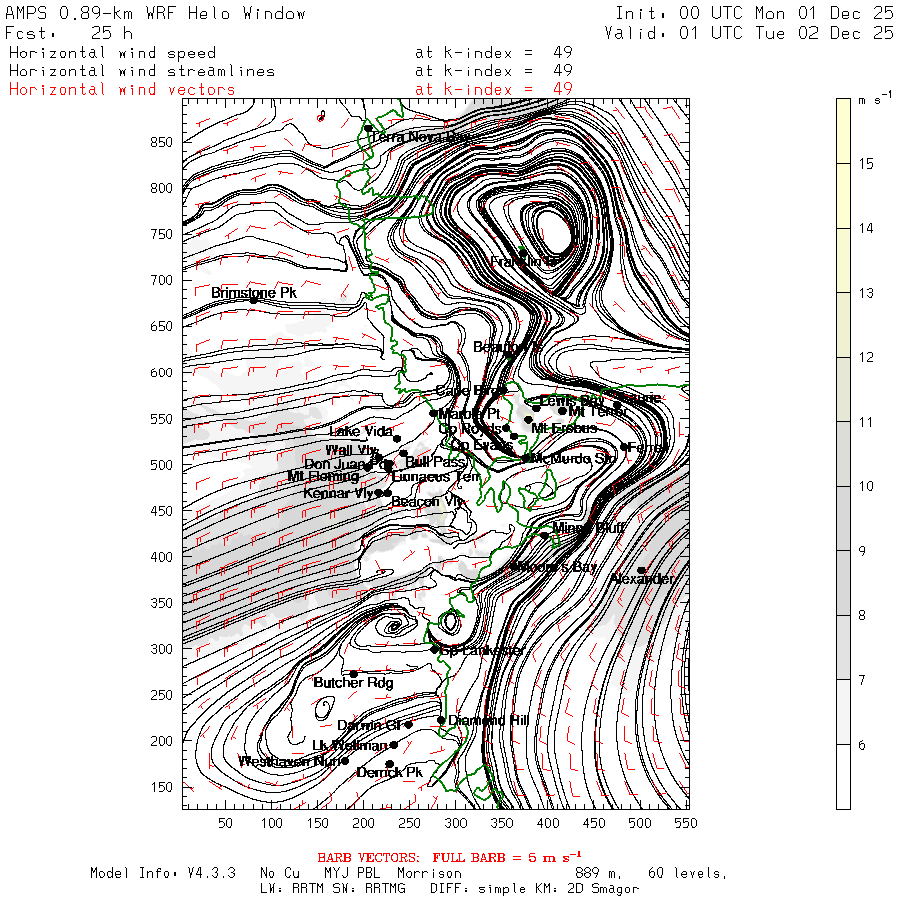Click the Beaufort Is label
The image size is (900, 900).
[x=507, y=347]
